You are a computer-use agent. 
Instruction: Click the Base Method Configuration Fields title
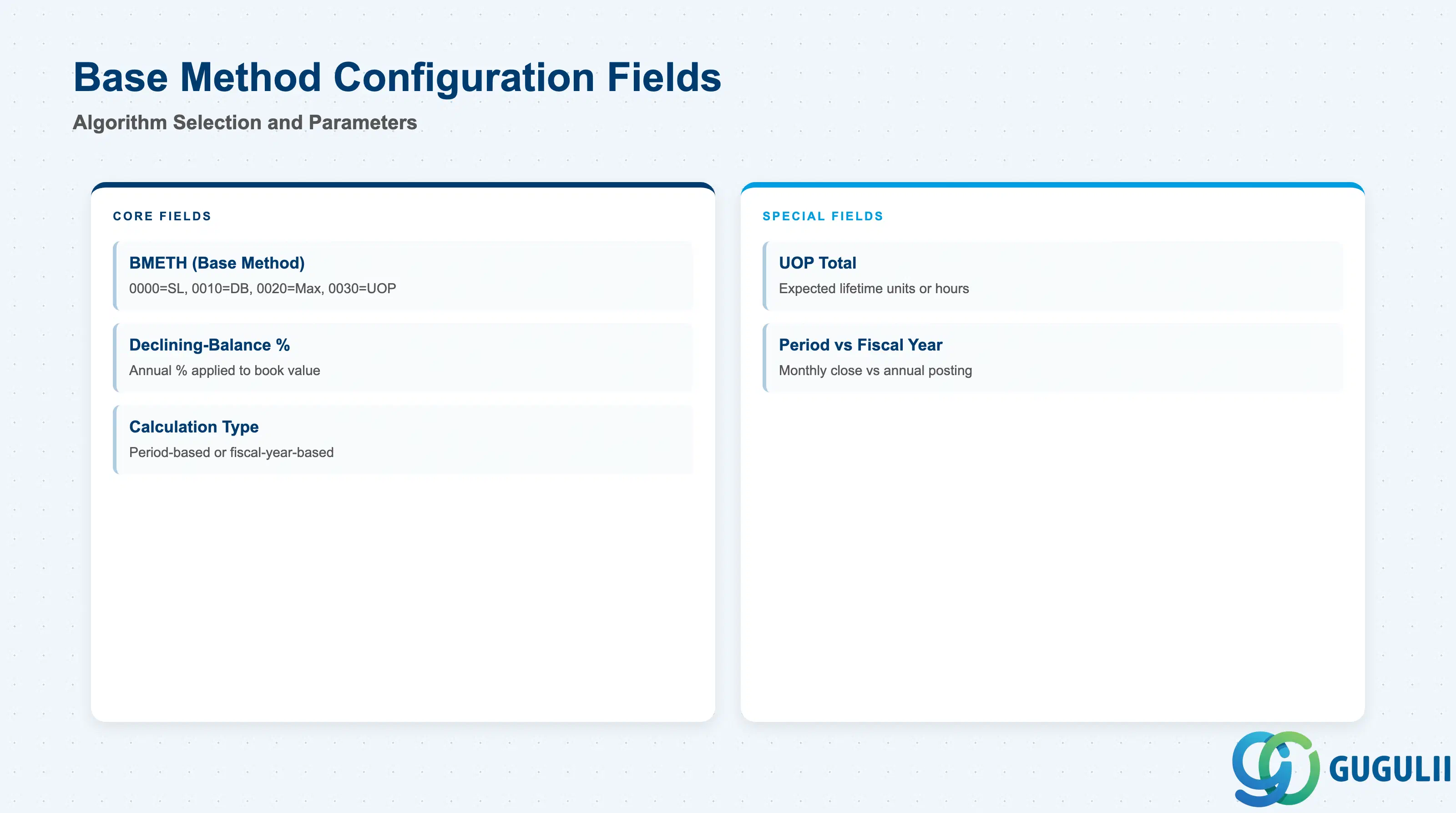[x=397, y=77]
